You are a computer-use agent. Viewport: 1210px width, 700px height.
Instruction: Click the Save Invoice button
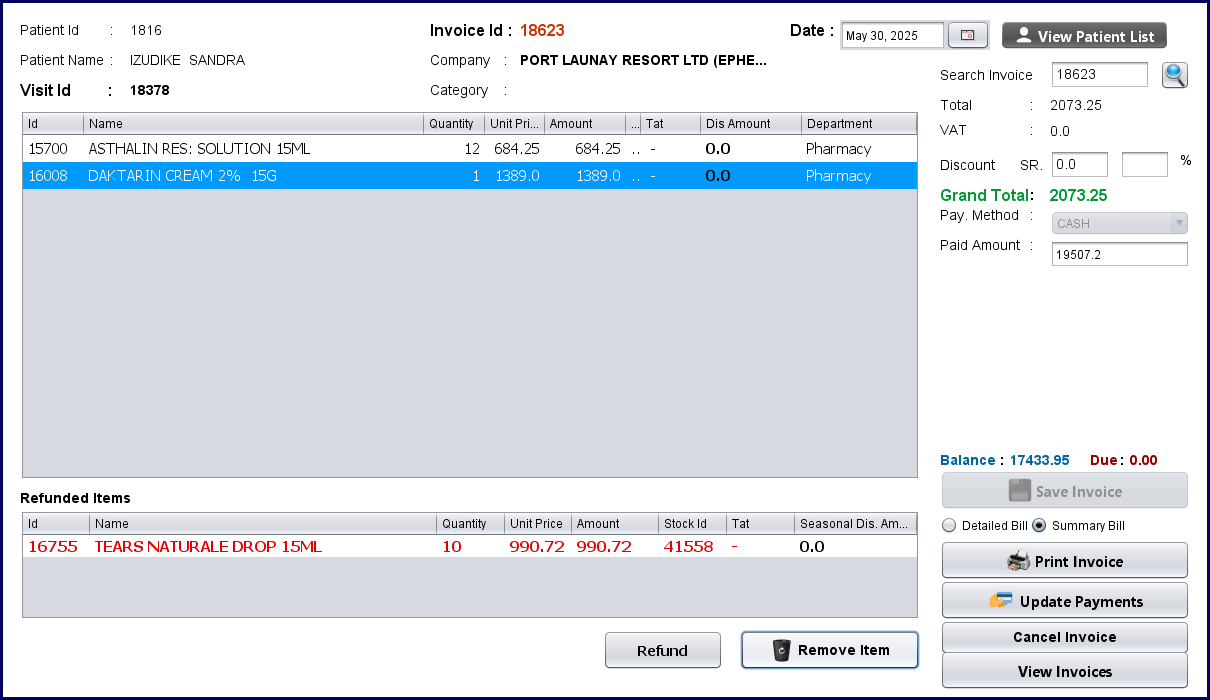1064,491
